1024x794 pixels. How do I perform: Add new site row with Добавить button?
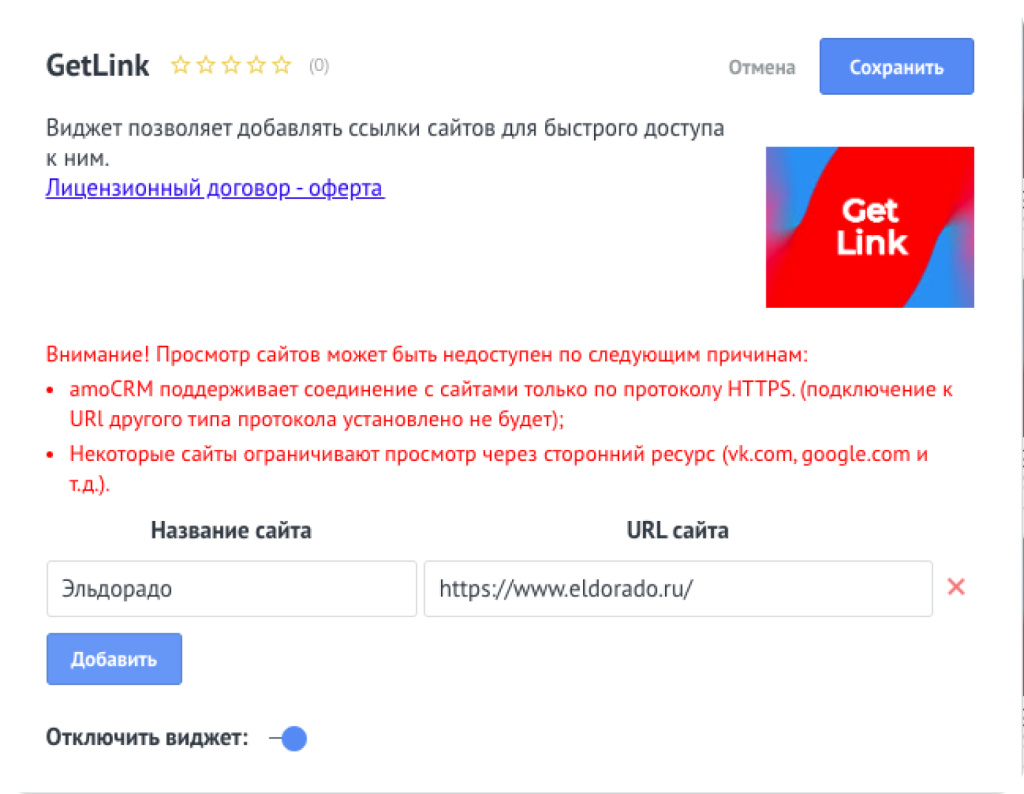tap(114, 659)
